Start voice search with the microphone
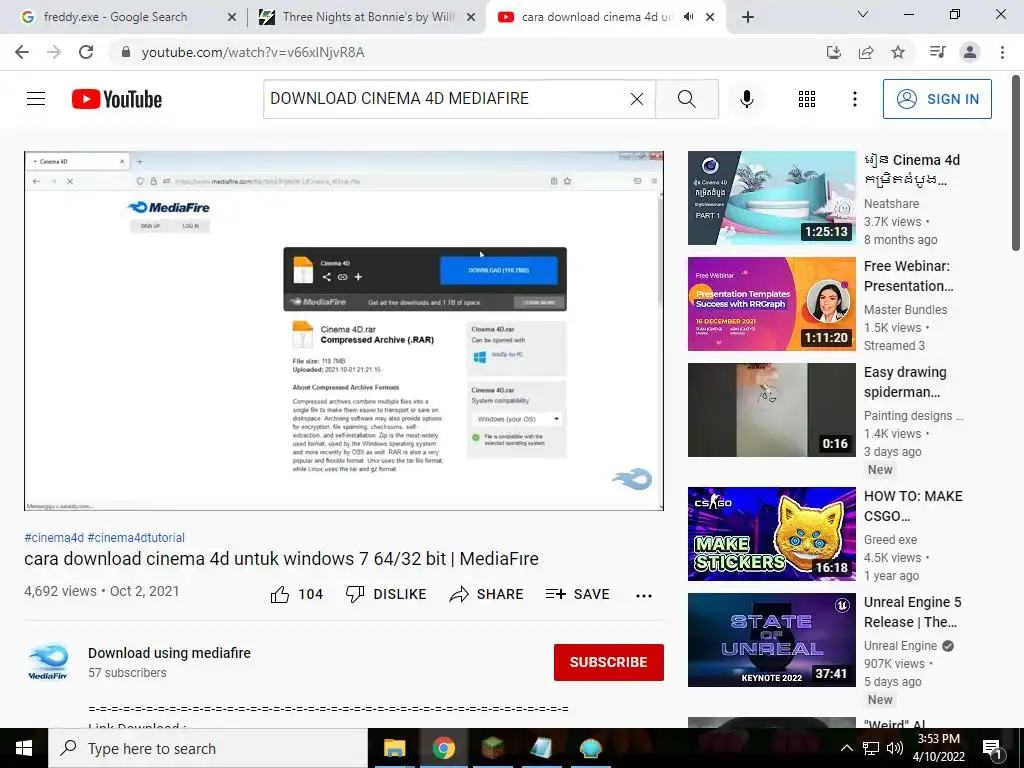1024x768 pixels. 747,99
